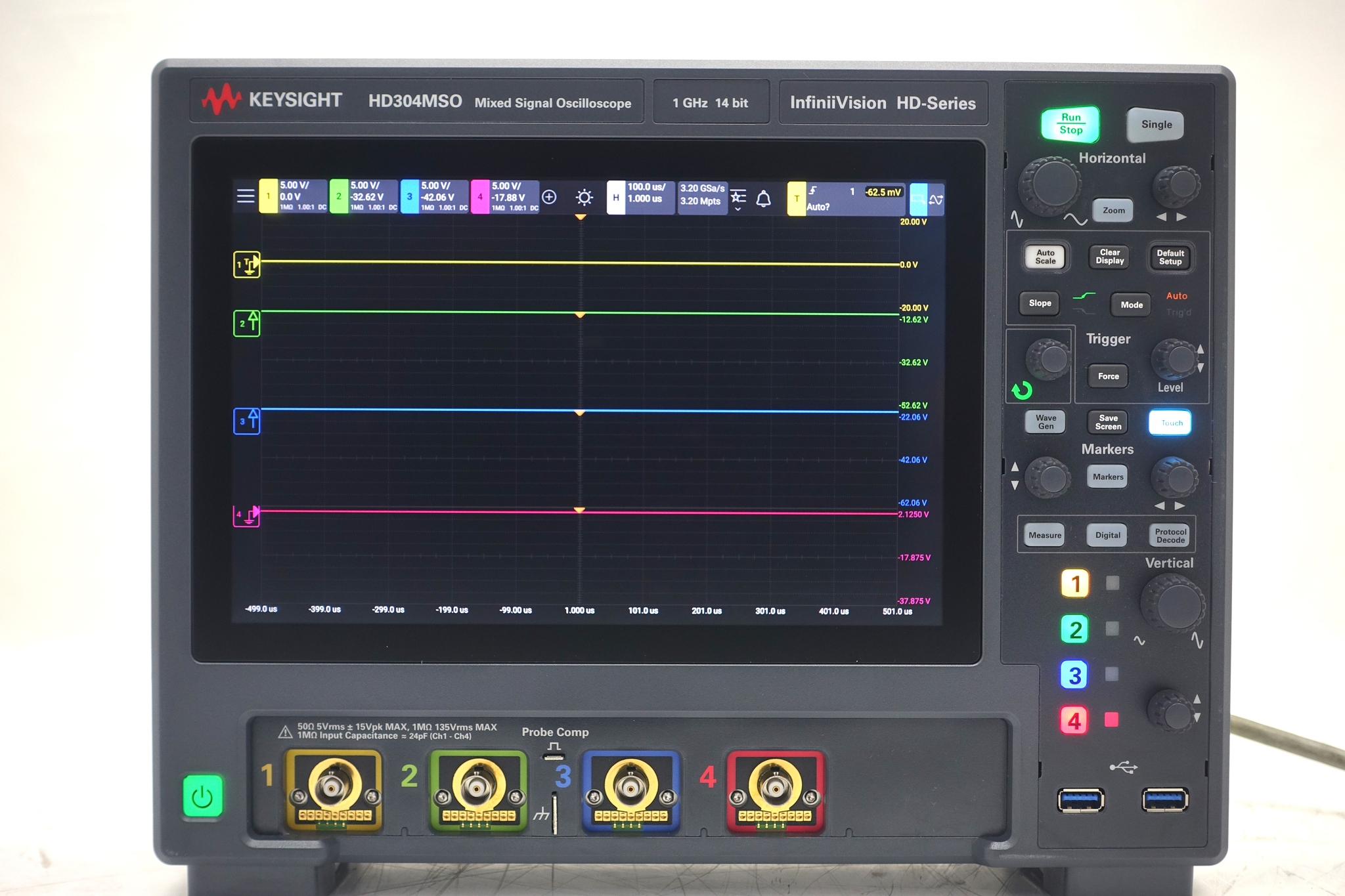
Task: Tap the blue cursors icon at top right
Action: [x=919, y=199]
